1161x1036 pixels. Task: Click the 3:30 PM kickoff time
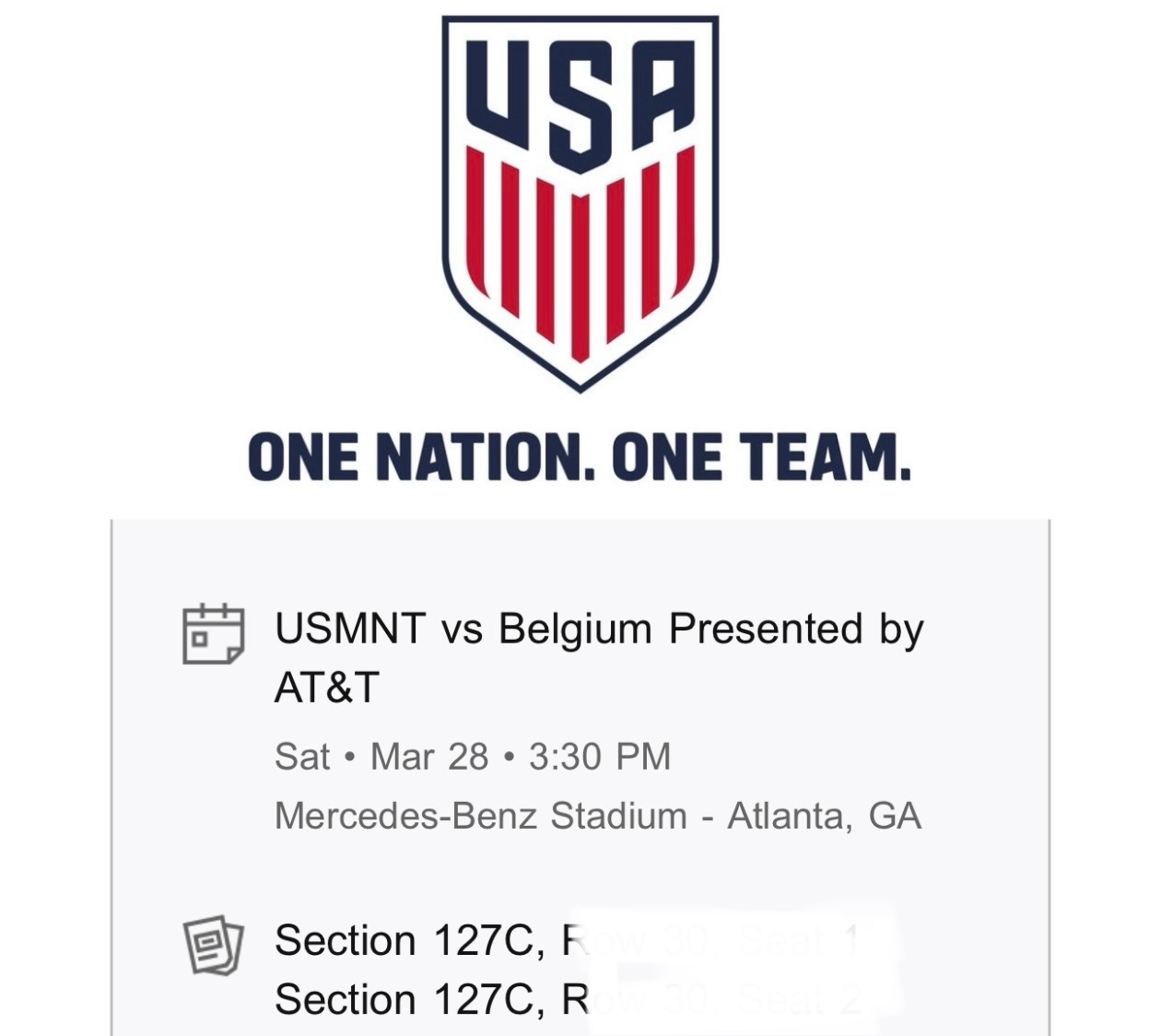[x=600, y=757]
